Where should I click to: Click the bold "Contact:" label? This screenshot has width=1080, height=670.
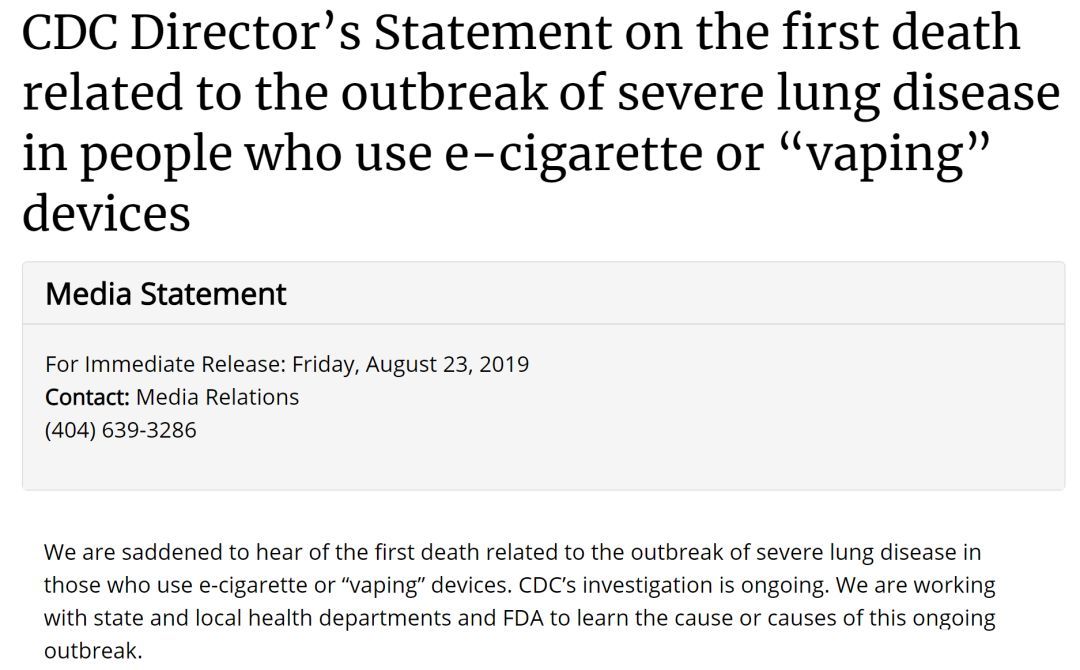(87, 397)
